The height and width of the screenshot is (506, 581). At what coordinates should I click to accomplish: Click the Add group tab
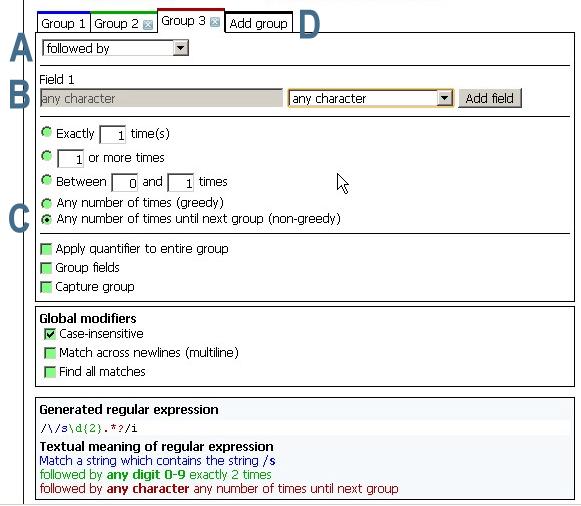[x=258, y=23]
